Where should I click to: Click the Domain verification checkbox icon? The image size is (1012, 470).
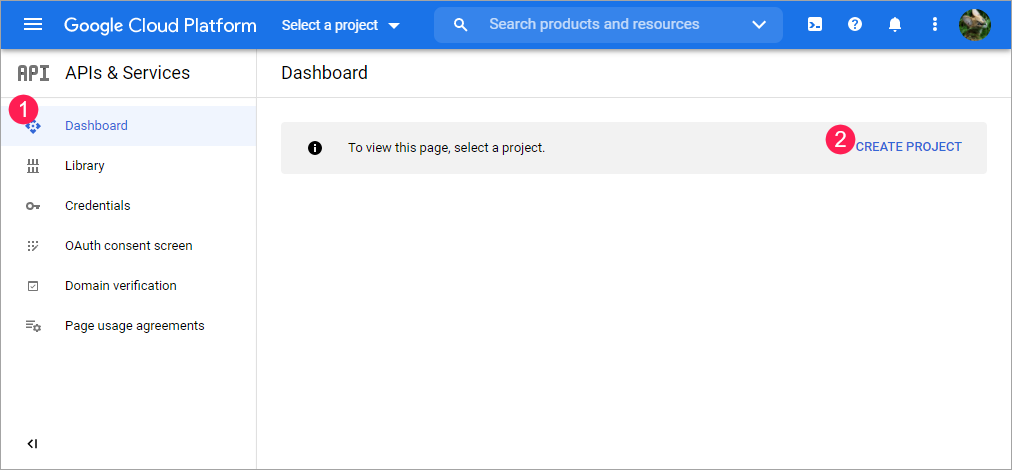pos(33,286)
